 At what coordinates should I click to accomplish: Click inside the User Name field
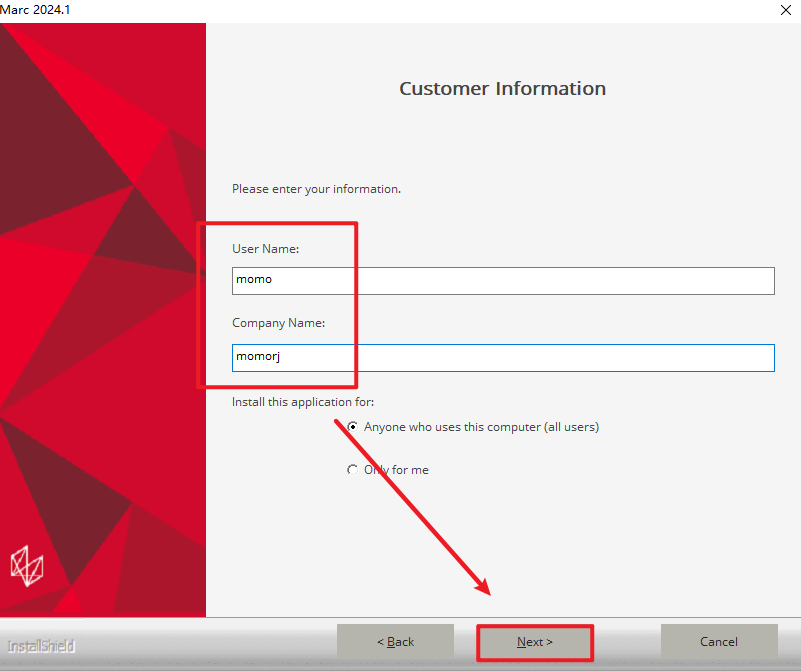click(503, 280)
